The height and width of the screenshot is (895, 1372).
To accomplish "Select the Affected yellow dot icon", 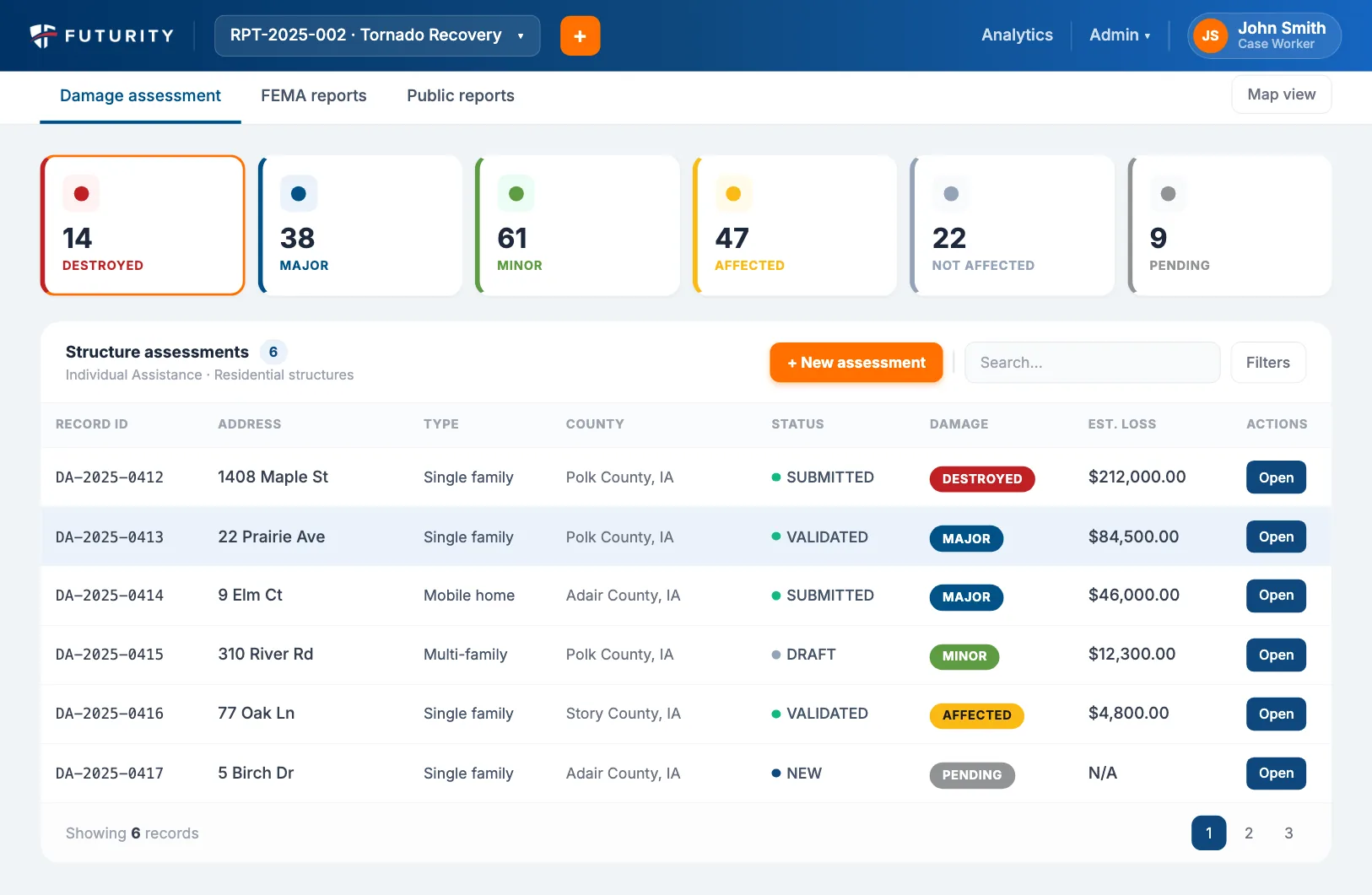I will [733, 194].
